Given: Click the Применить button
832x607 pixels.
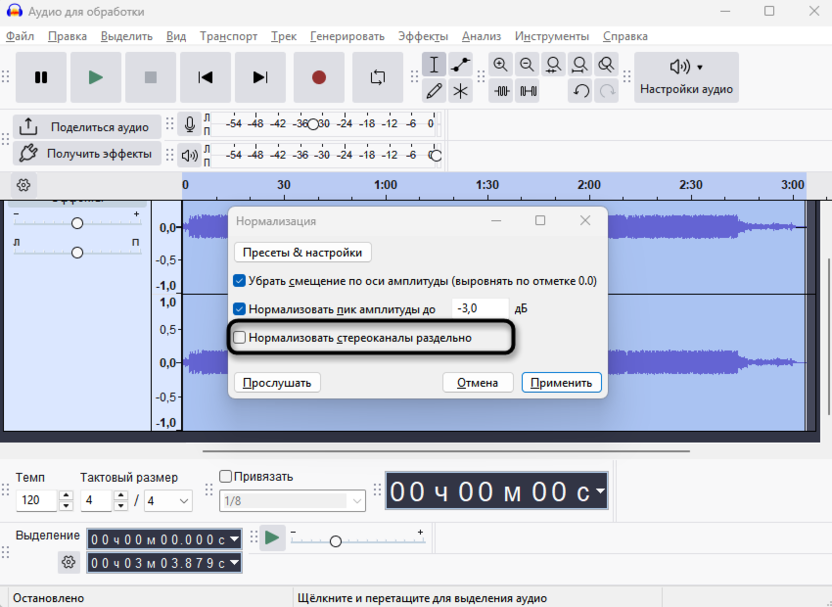Looking at the screenshot, I should point(562,382).
